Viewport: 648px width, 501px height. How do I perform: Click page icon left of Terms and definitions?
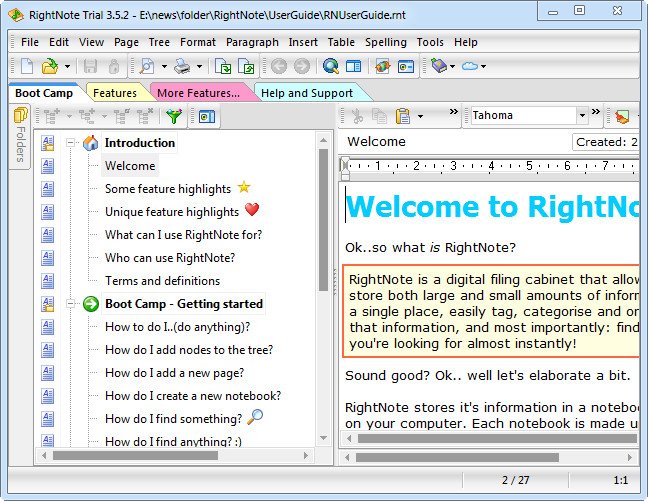[x=48, y=281]
